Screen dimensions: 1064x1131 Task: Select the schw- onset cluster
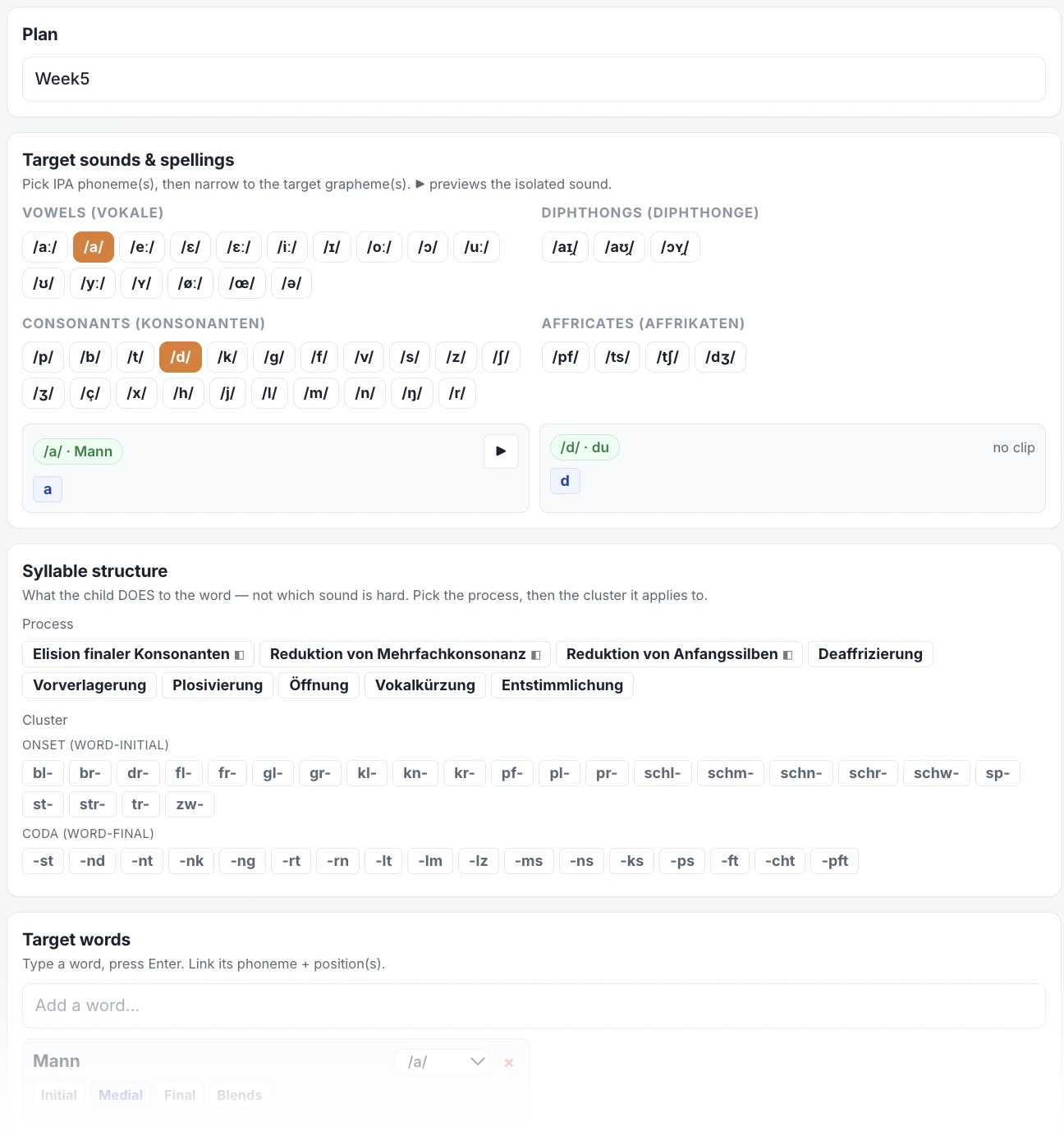(x=937, y=773)
